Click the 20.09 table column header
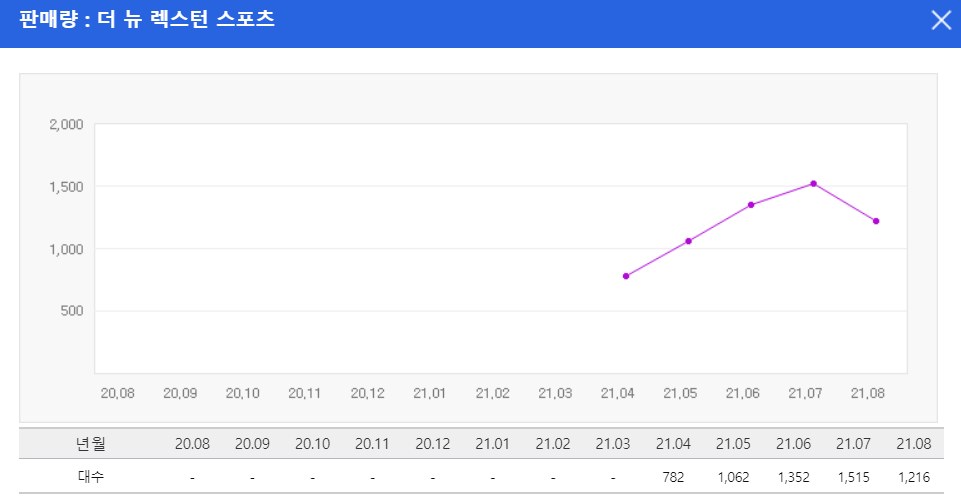 (x=253, y=444)
